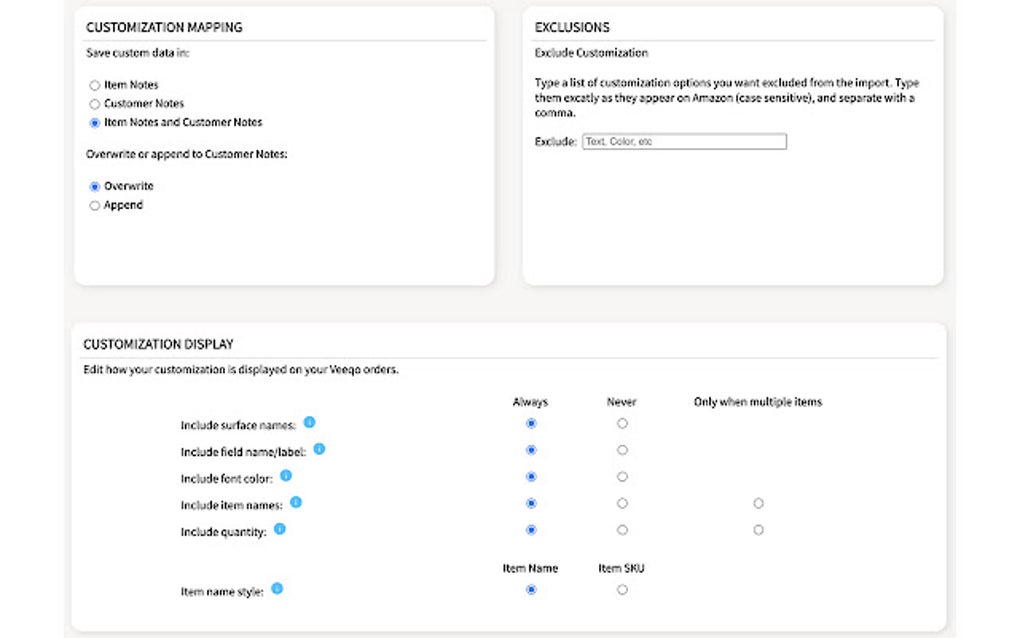The image size is (1020, 638).
Task: Click info icon next to Include font color
Action: coord(286,475)
